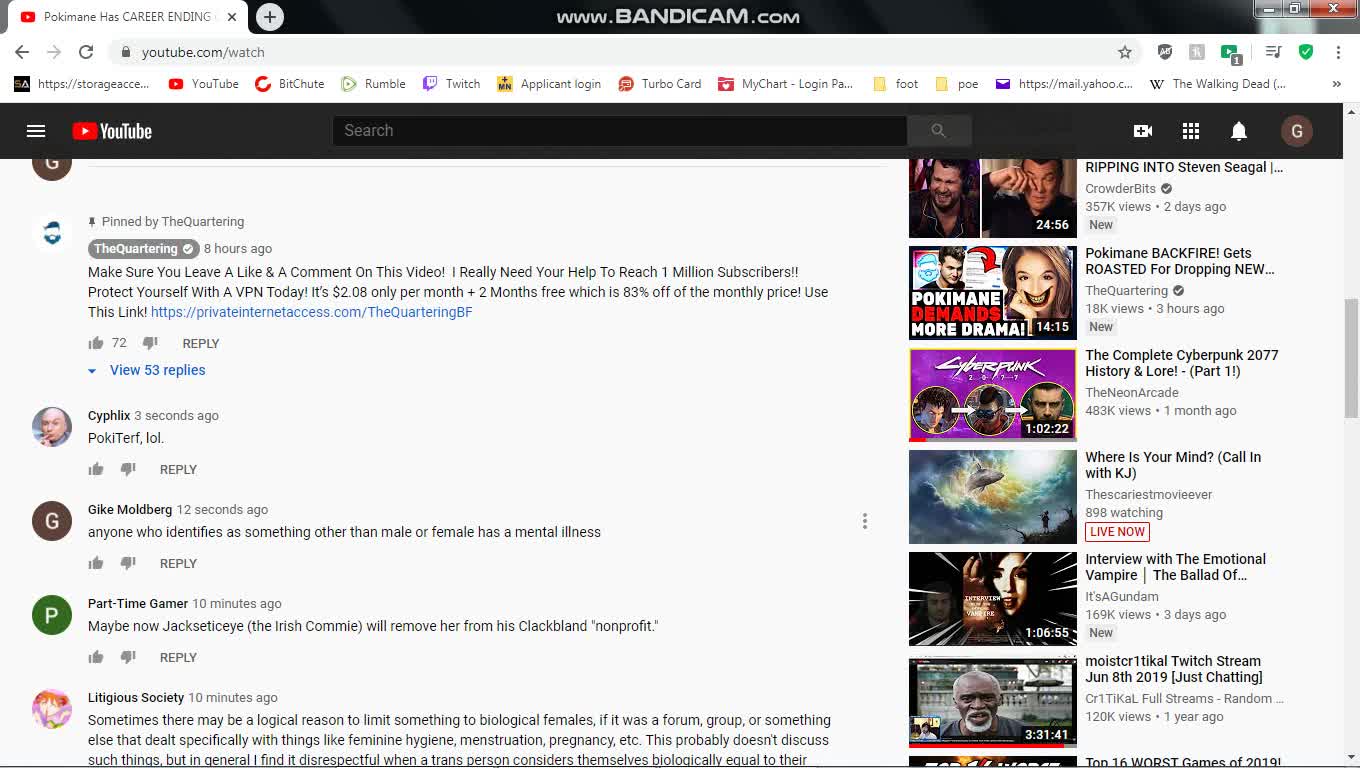Open Complete Cyberpunk 2077 History thumbnail
This screenshot has height=768, width=1360.
pos(993,395)
